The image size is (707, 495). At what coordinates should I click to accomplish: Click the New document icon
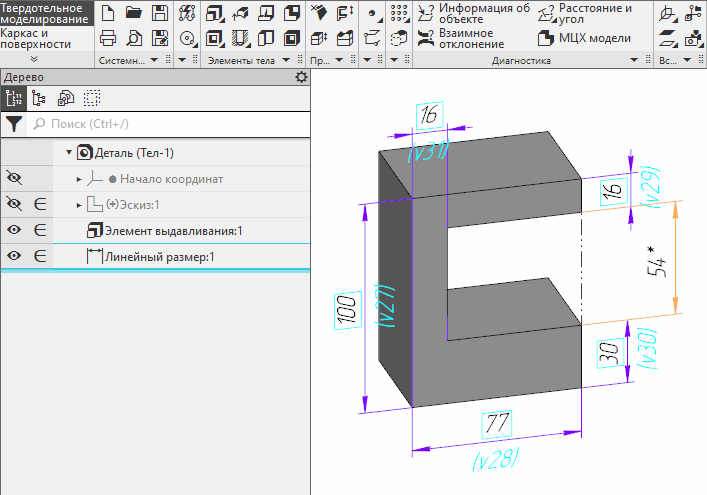coord(108,13)
